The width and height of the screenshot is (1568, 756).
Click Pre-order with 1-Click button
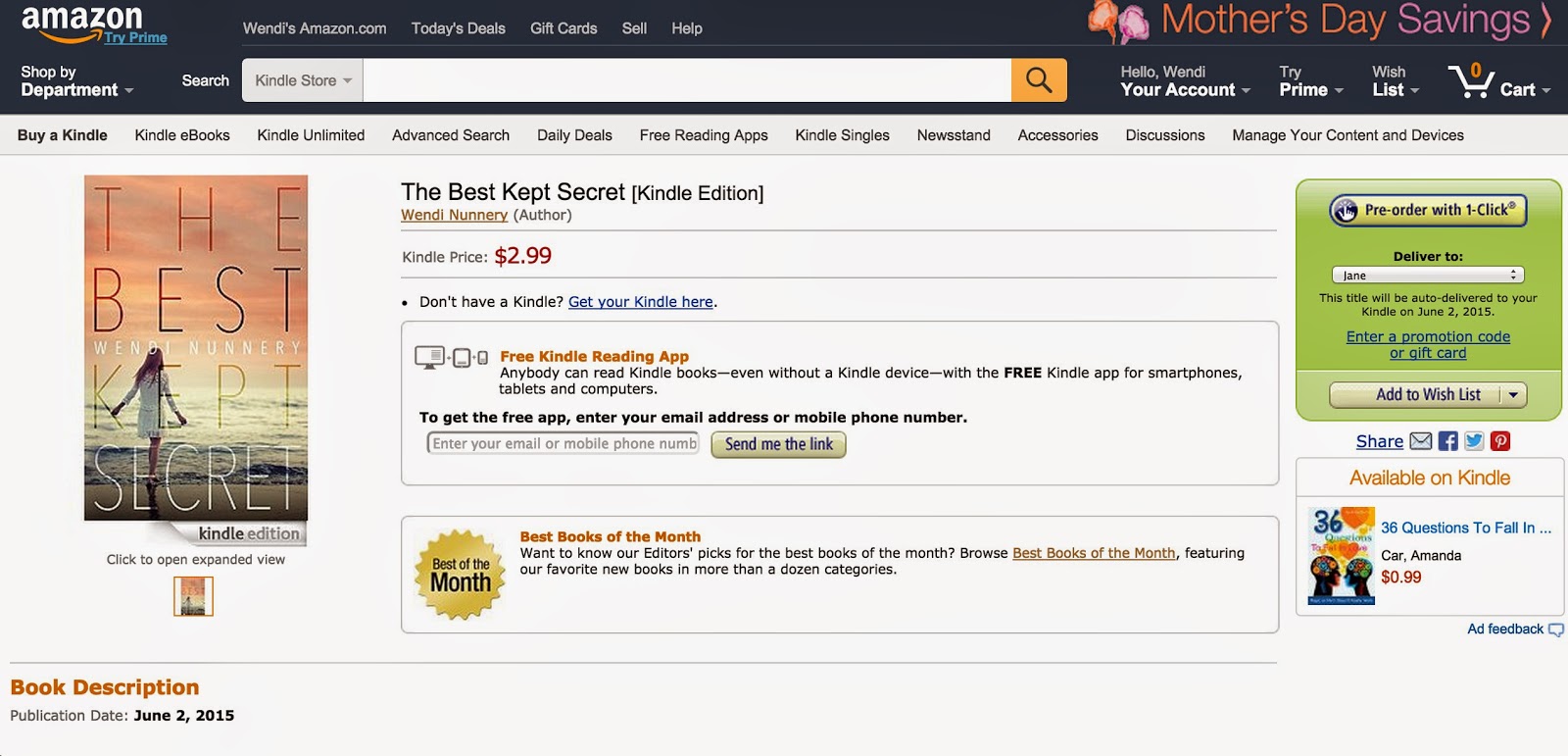click(1428, 210)
